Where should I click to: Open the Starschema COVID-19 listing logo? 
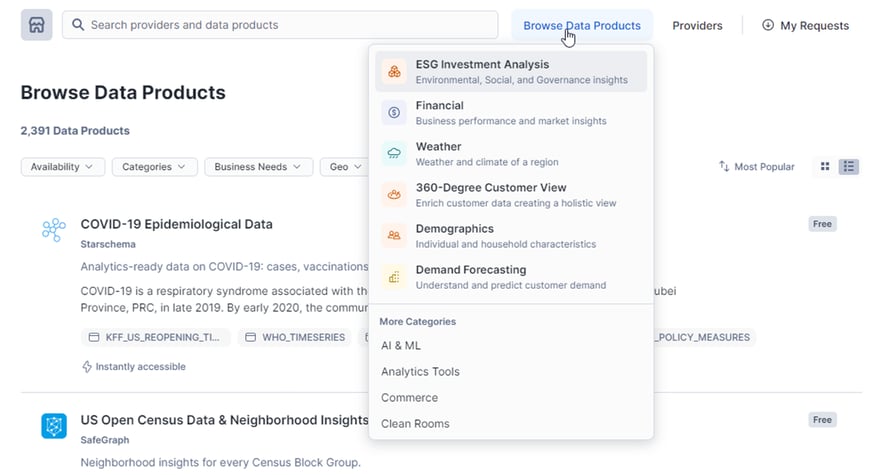[53, 230]
